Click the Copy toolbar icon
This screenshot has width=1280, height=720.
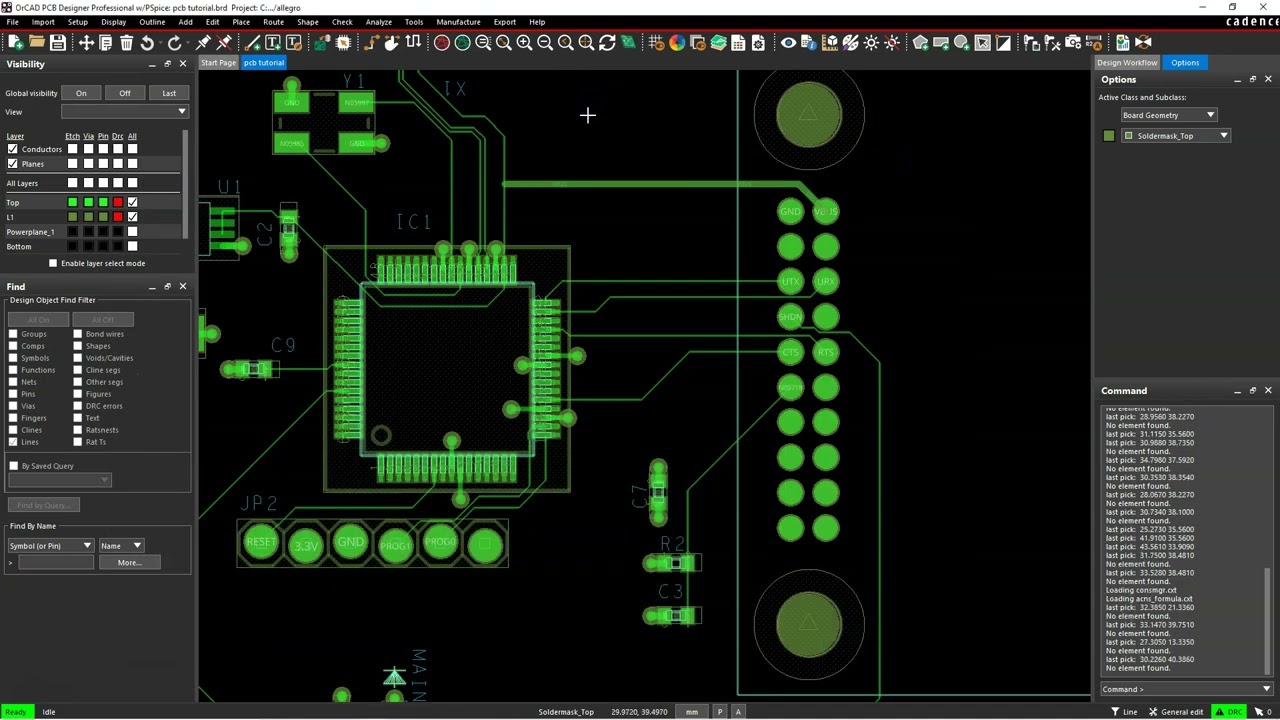click(106, 43)
